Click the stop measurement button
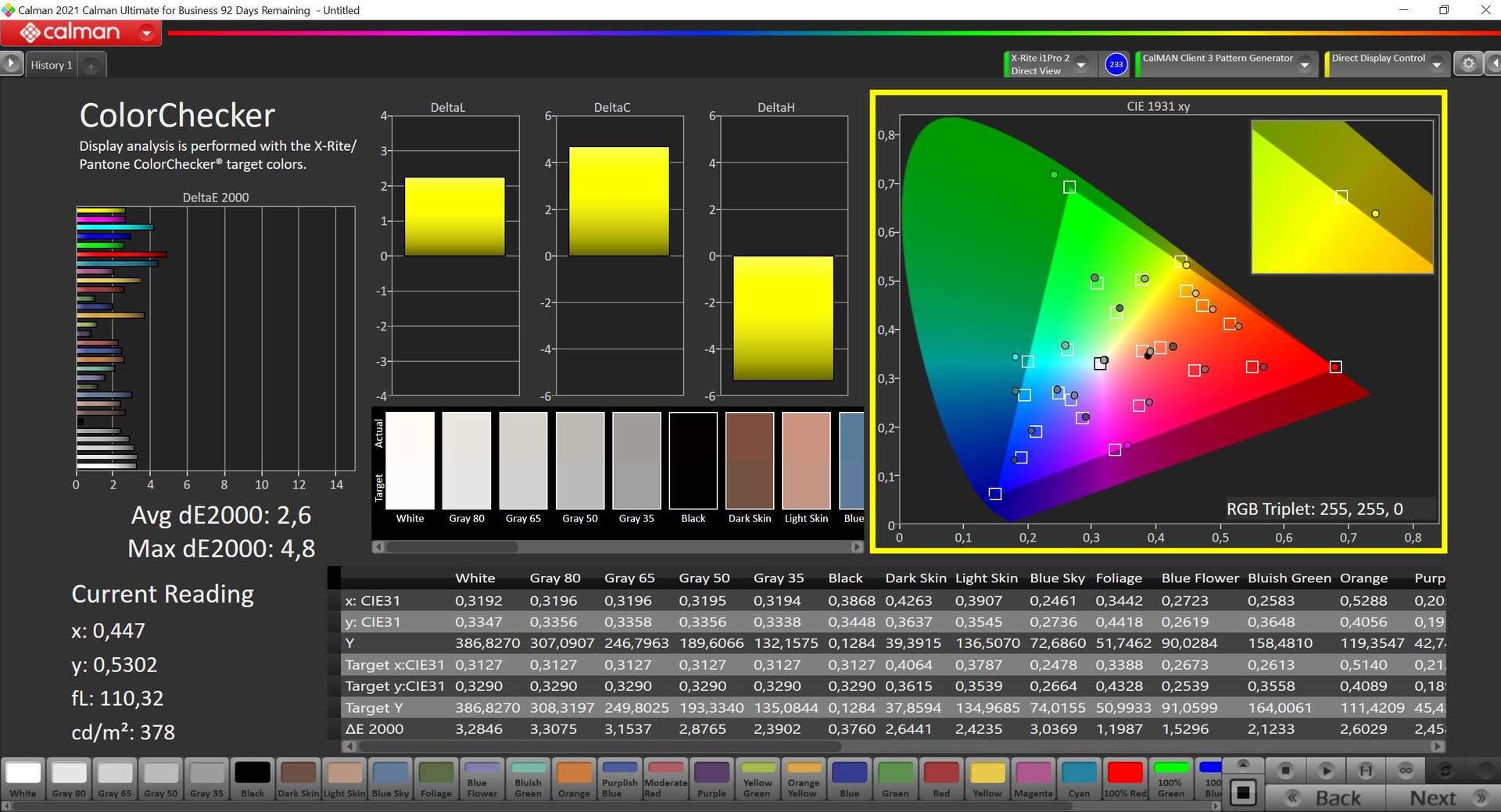This screenshot has height=812, width=1501. (x=1285, y=771)
